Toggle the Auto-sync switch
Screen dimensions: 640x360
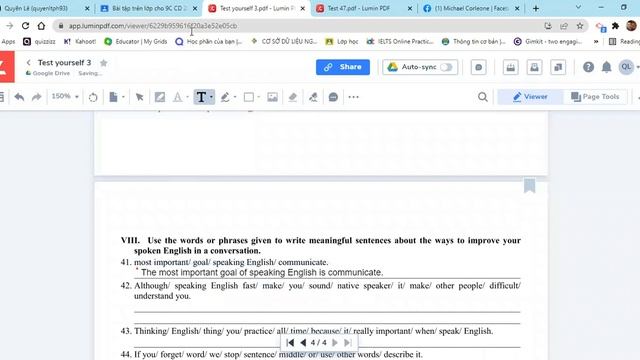[x=446, y=67]
